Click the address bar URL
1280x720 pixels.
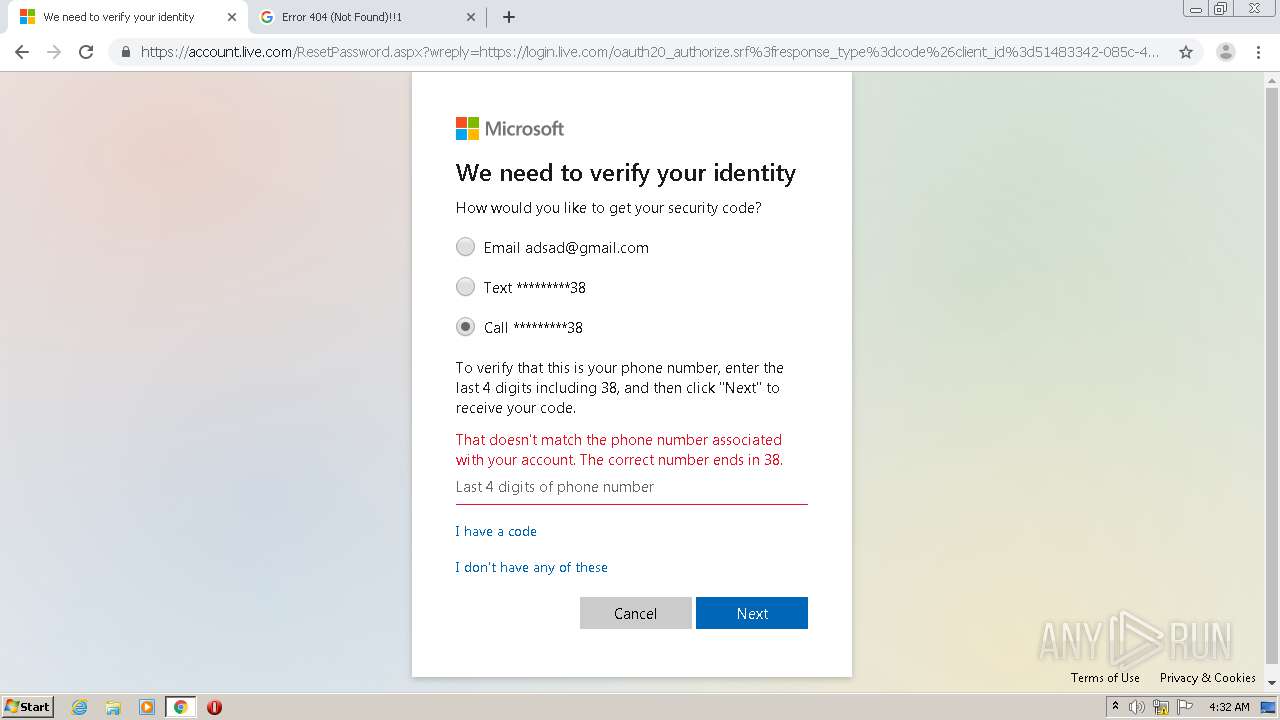650,52
